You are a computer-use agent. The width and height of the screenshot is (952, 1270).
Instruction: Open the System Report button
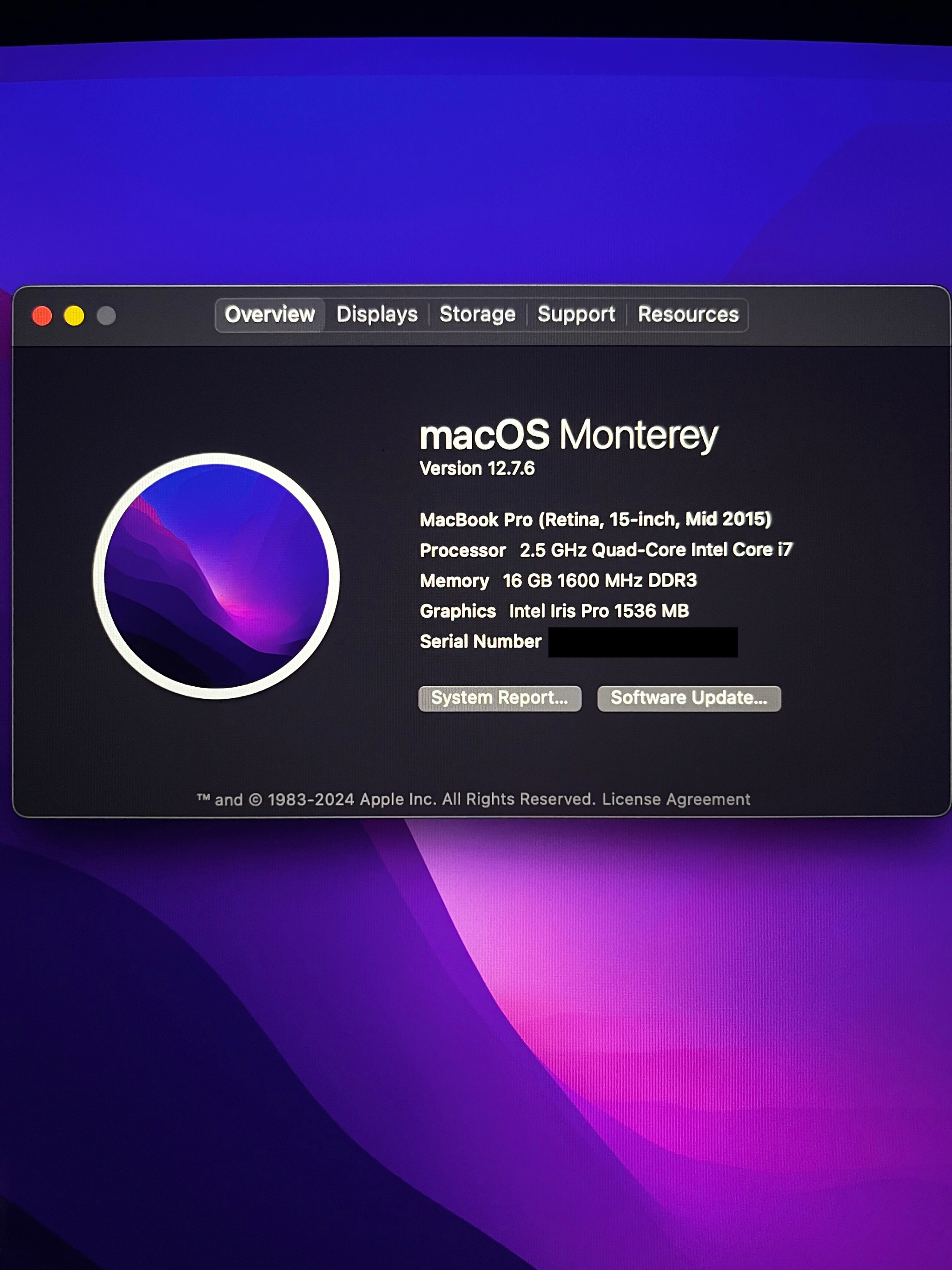tap(500, 698)
